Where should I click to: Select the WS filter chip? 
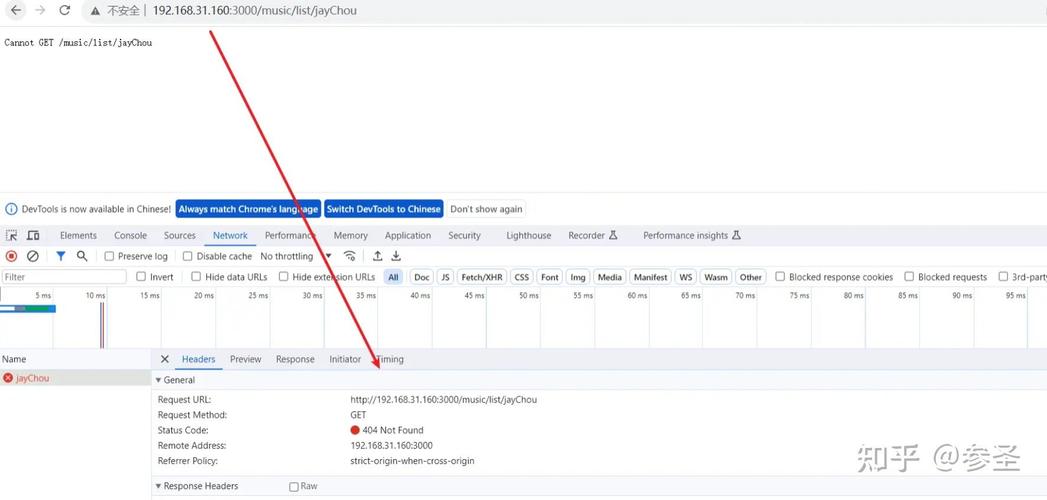pyautogui.click(x=685, y=277)
